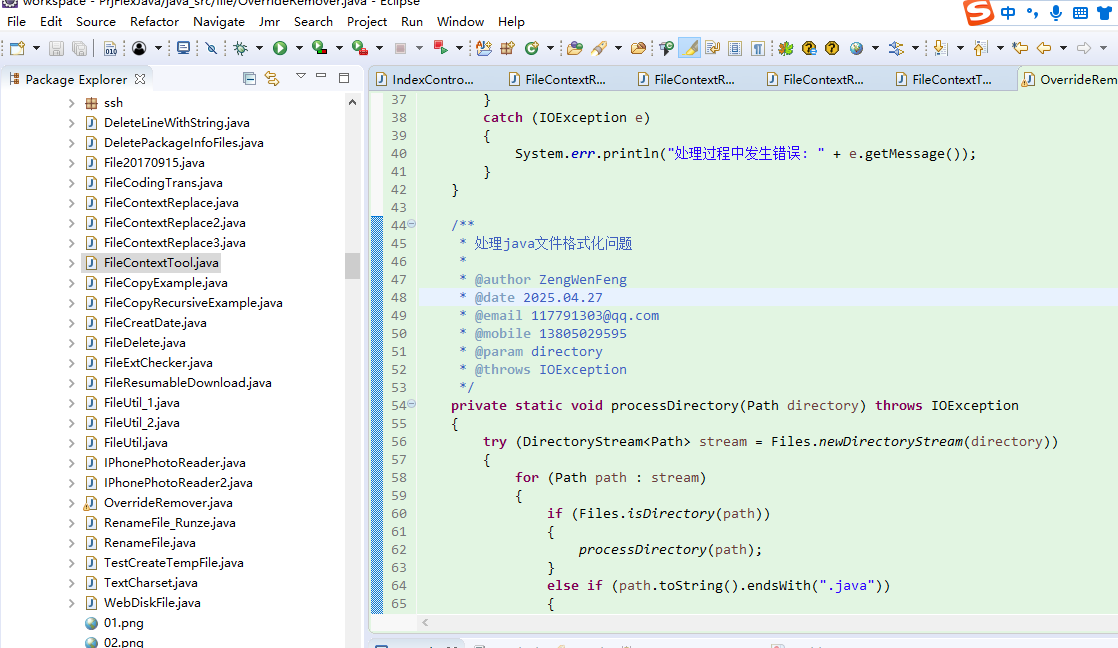Open the Run button dropdown arrow
1118x648 pixels.
[x=299, y=48]
